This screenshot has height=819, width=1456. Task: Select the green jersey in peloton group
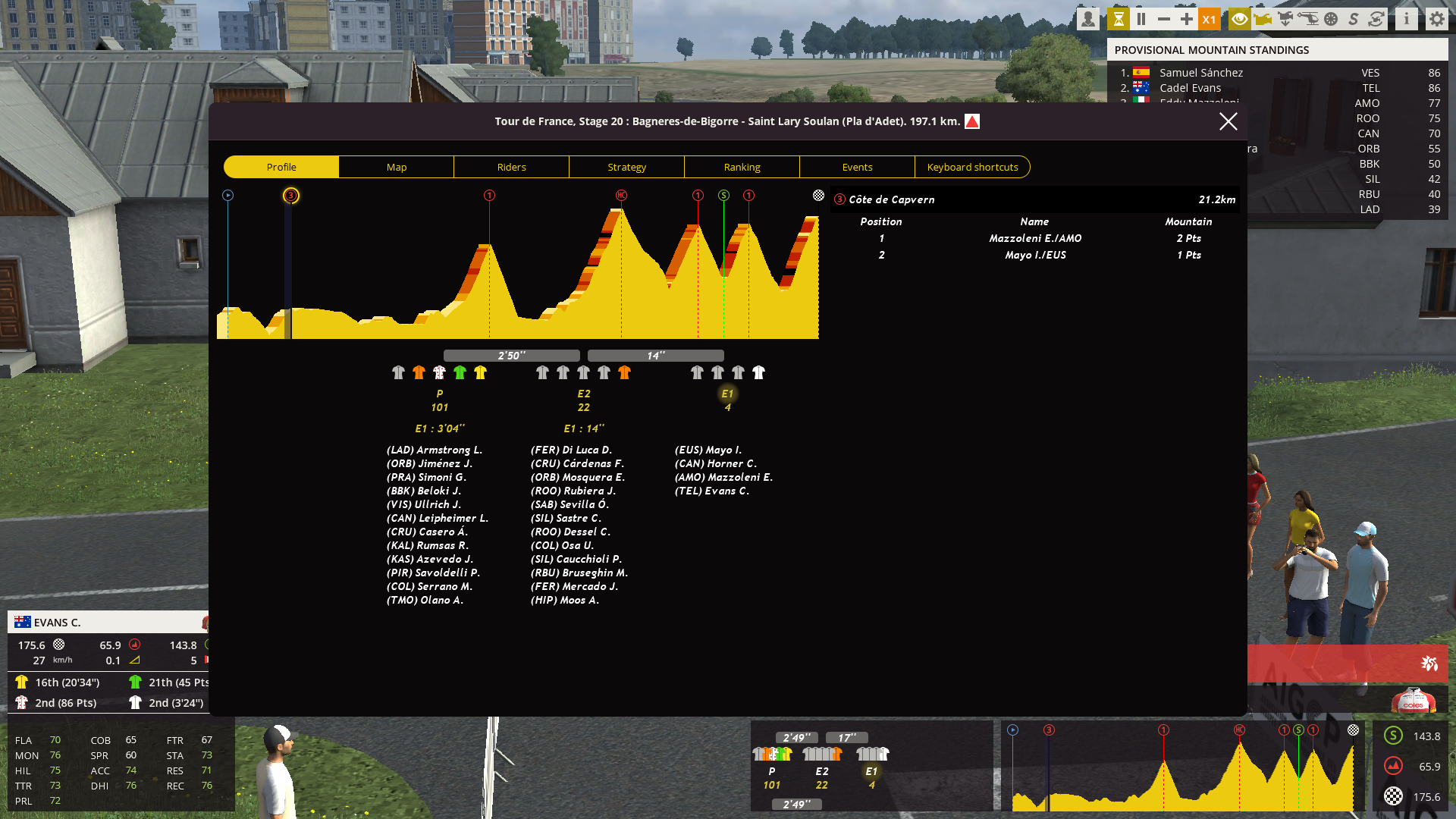click(x=460, y=372)
